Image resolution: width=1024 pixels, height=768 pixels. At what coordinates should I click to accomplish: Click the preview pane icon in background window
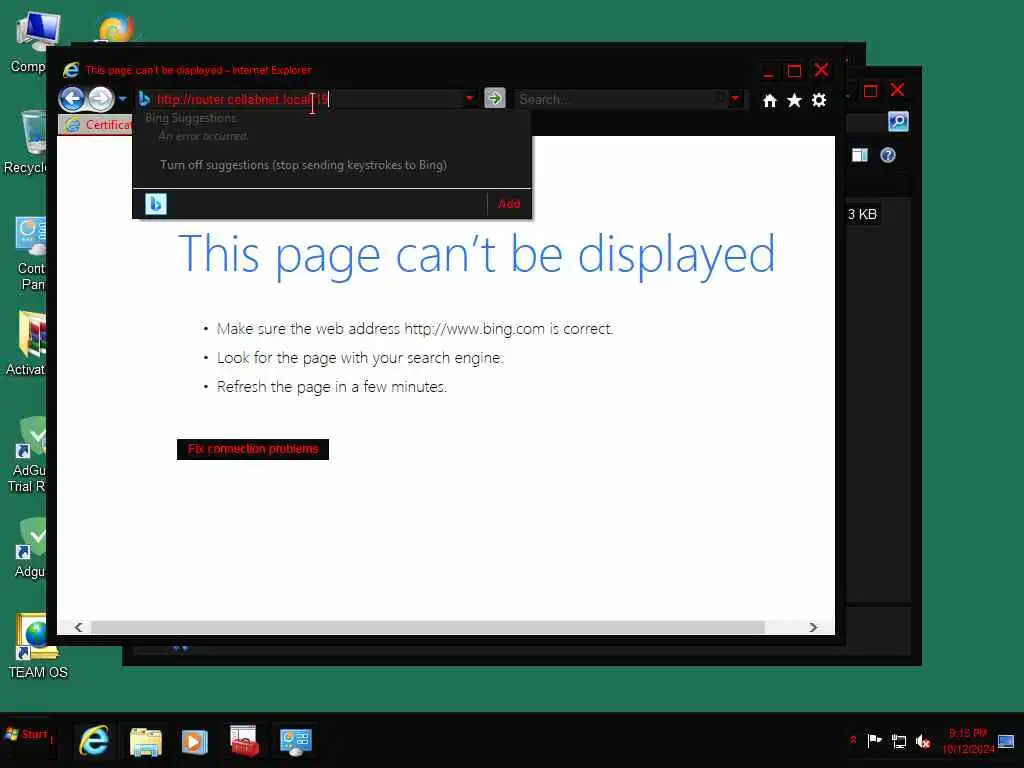(859, 155)
